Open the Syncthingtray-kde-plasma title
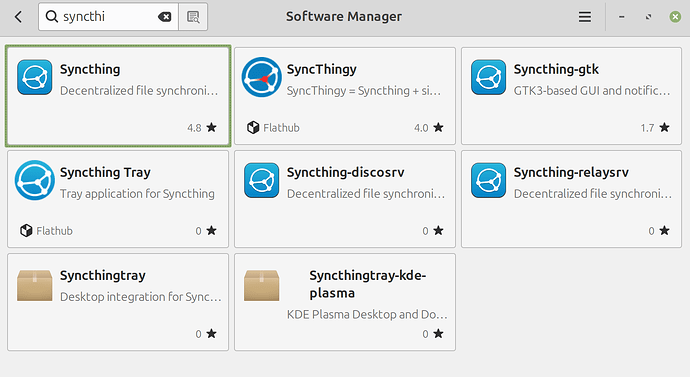This screenshot has height=377, width=690. click(x=367, y=284)
